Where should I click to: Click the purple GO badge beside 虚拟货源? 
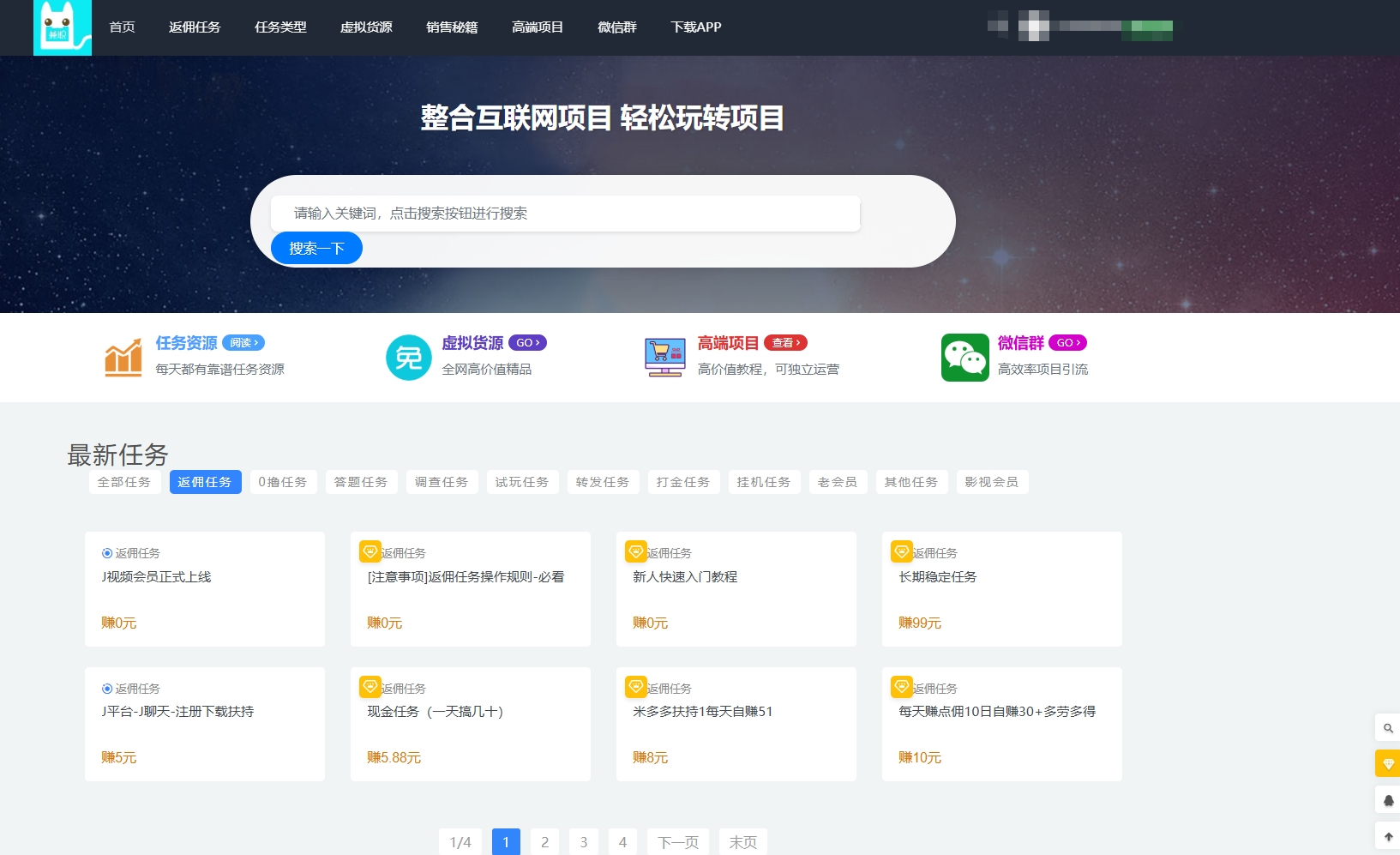[527, 343]
